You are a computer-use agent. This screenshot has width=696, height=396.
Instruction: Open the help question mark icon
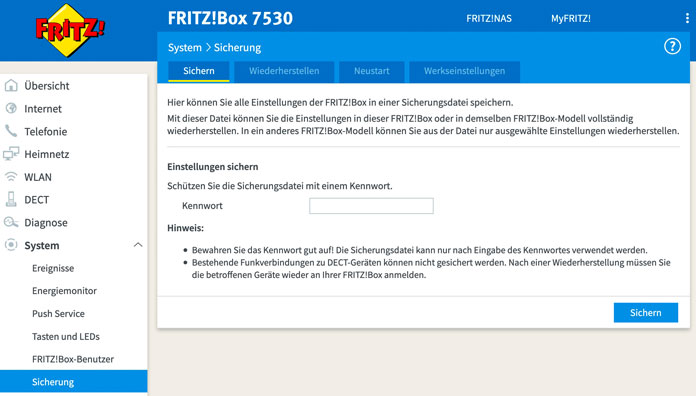click(672, 46)
